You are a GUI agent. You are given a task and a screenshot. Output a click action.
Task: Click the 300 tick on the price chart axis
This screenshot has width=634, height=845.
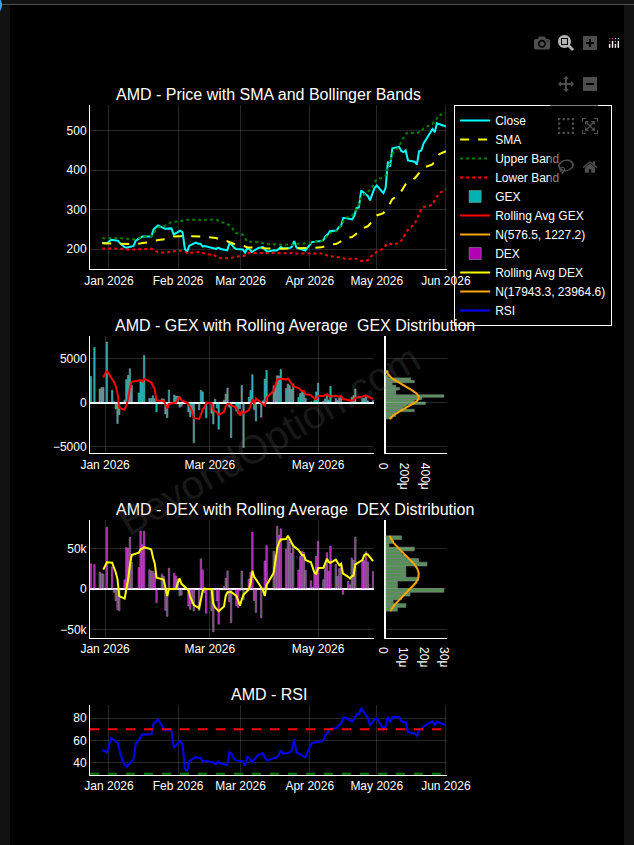[x=76, y=210]
